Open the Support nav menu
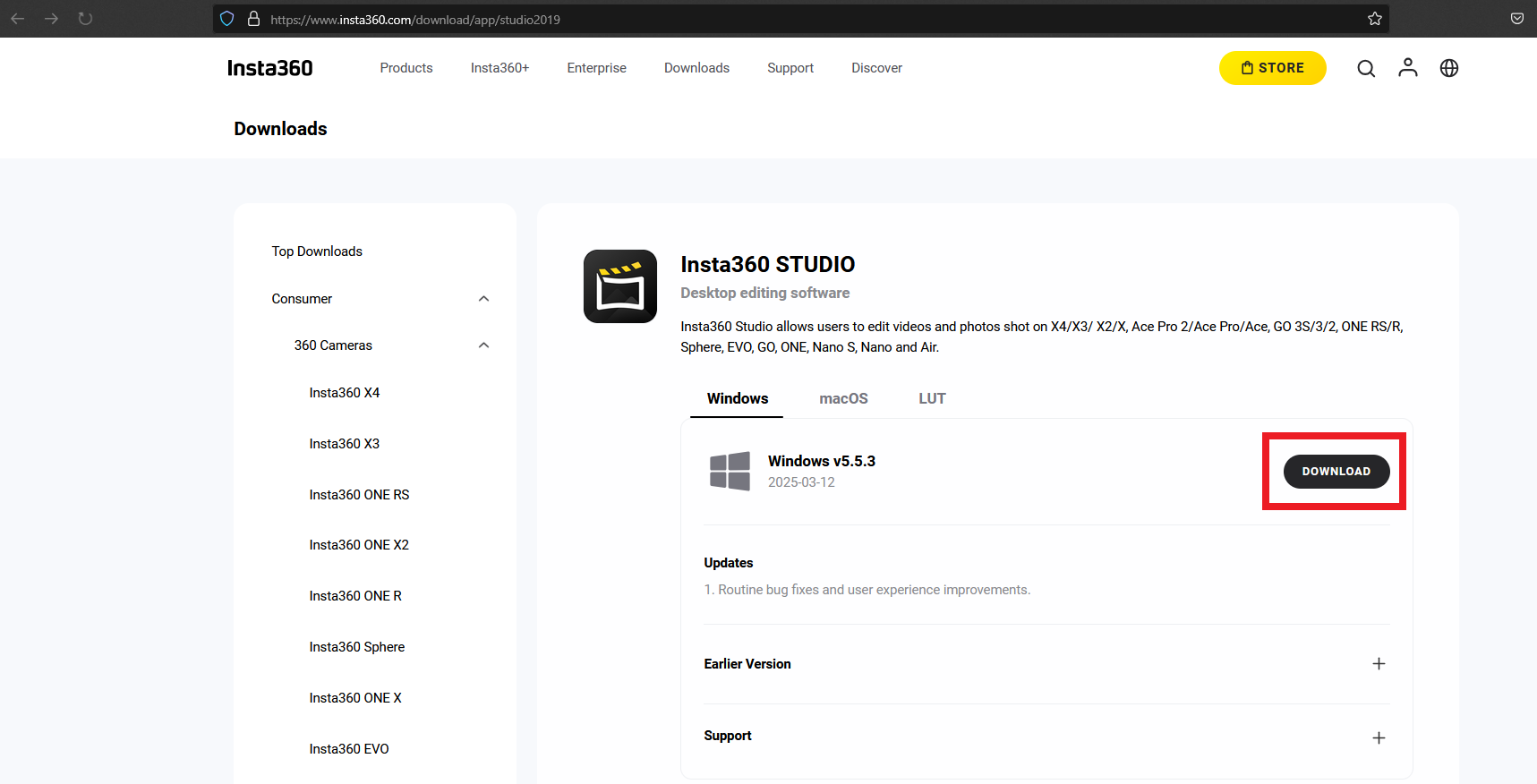 point(790,68)
